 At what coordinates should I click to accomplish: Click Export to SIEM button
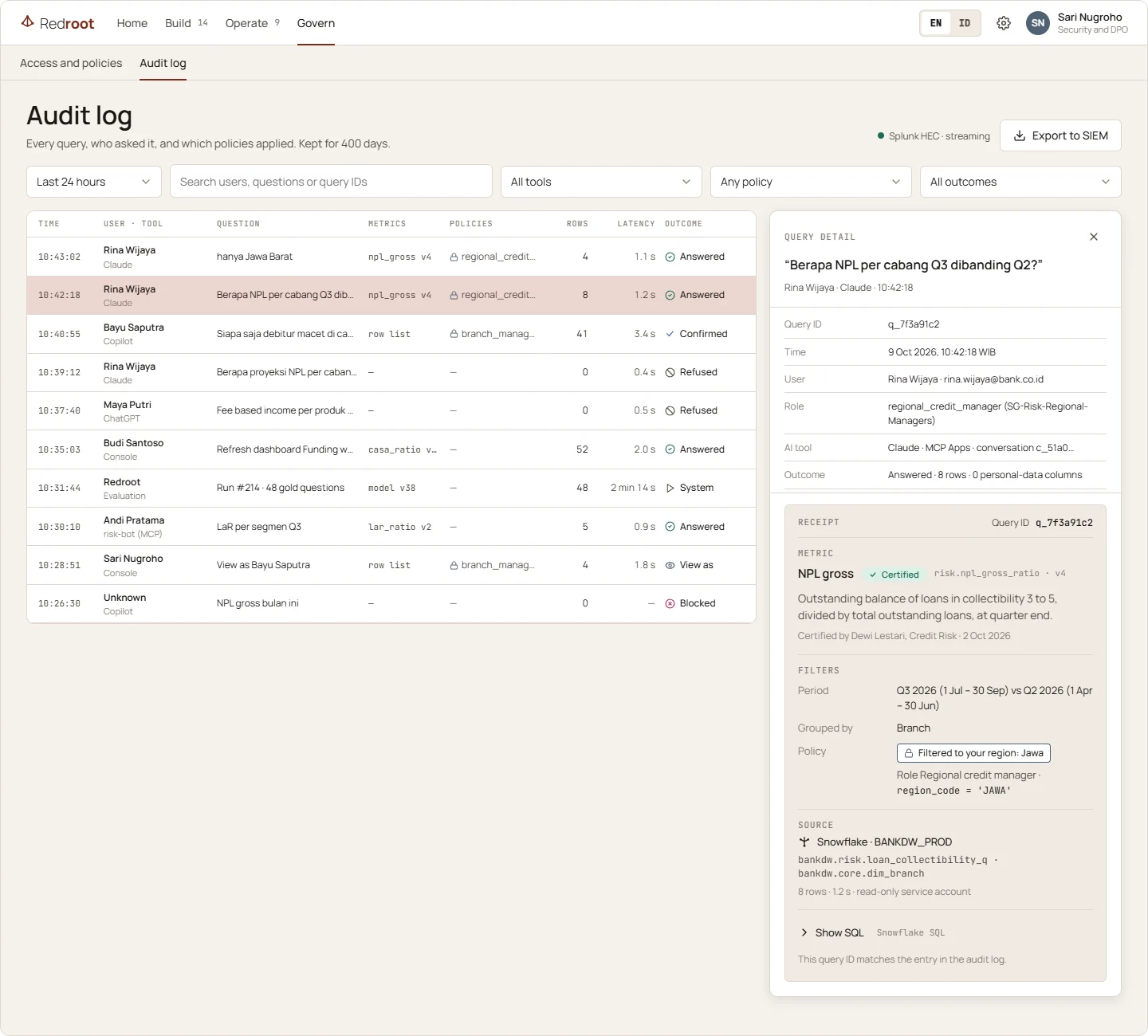tap(1060, 135)
